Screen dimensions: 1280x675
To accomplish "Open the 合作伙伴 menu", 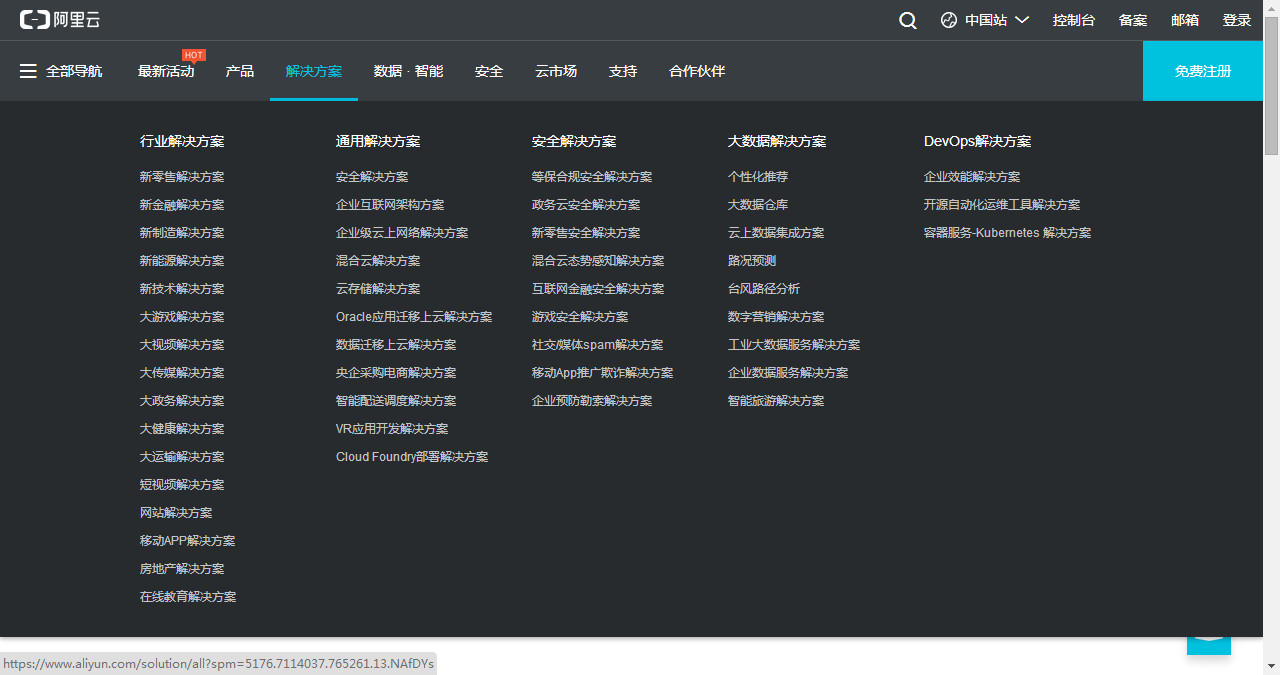I will [697, 71].
